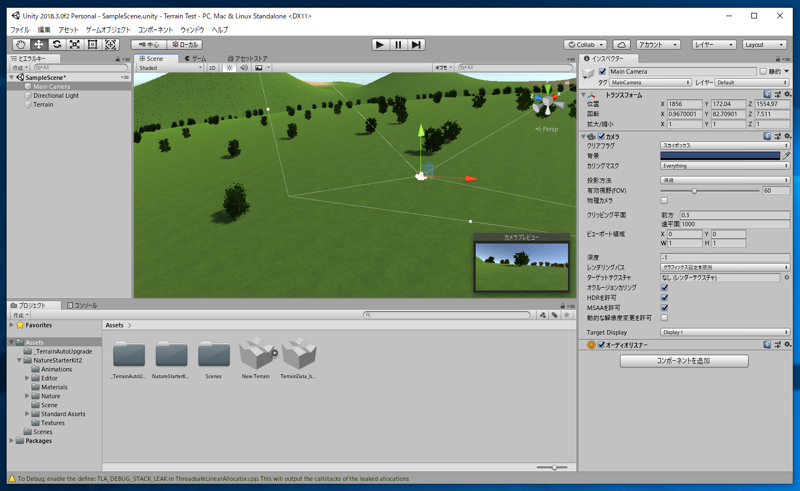
Task: Select the New Terrain asset icon
Action: 257,354
